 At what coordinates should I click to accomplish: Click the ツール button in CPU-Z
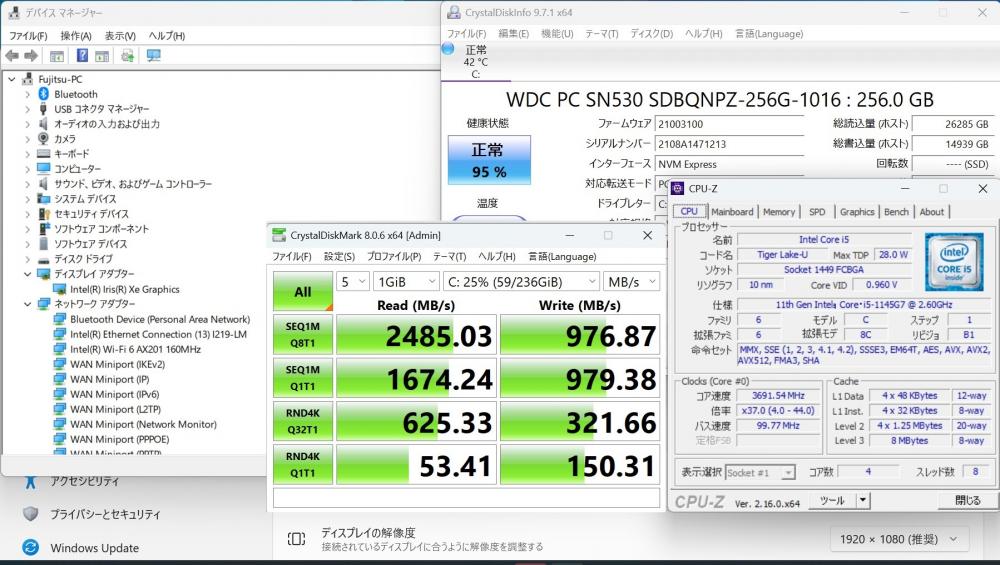[832, 501]
